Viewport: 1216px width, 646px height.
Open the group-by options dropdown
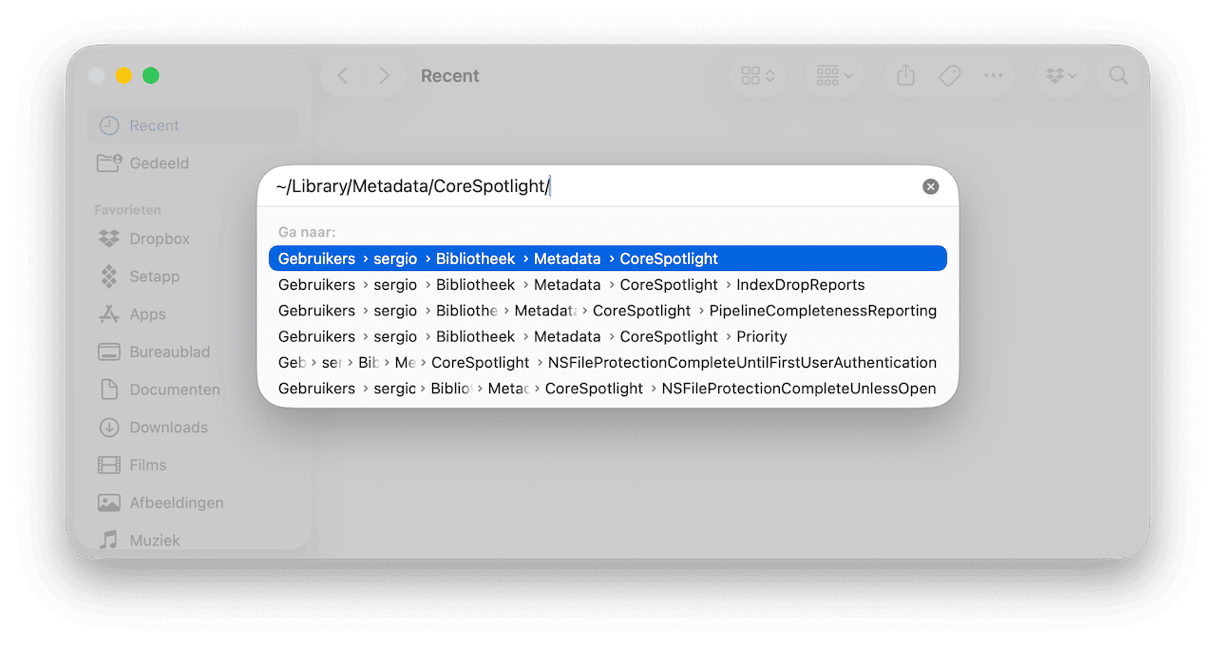point(834,76)
